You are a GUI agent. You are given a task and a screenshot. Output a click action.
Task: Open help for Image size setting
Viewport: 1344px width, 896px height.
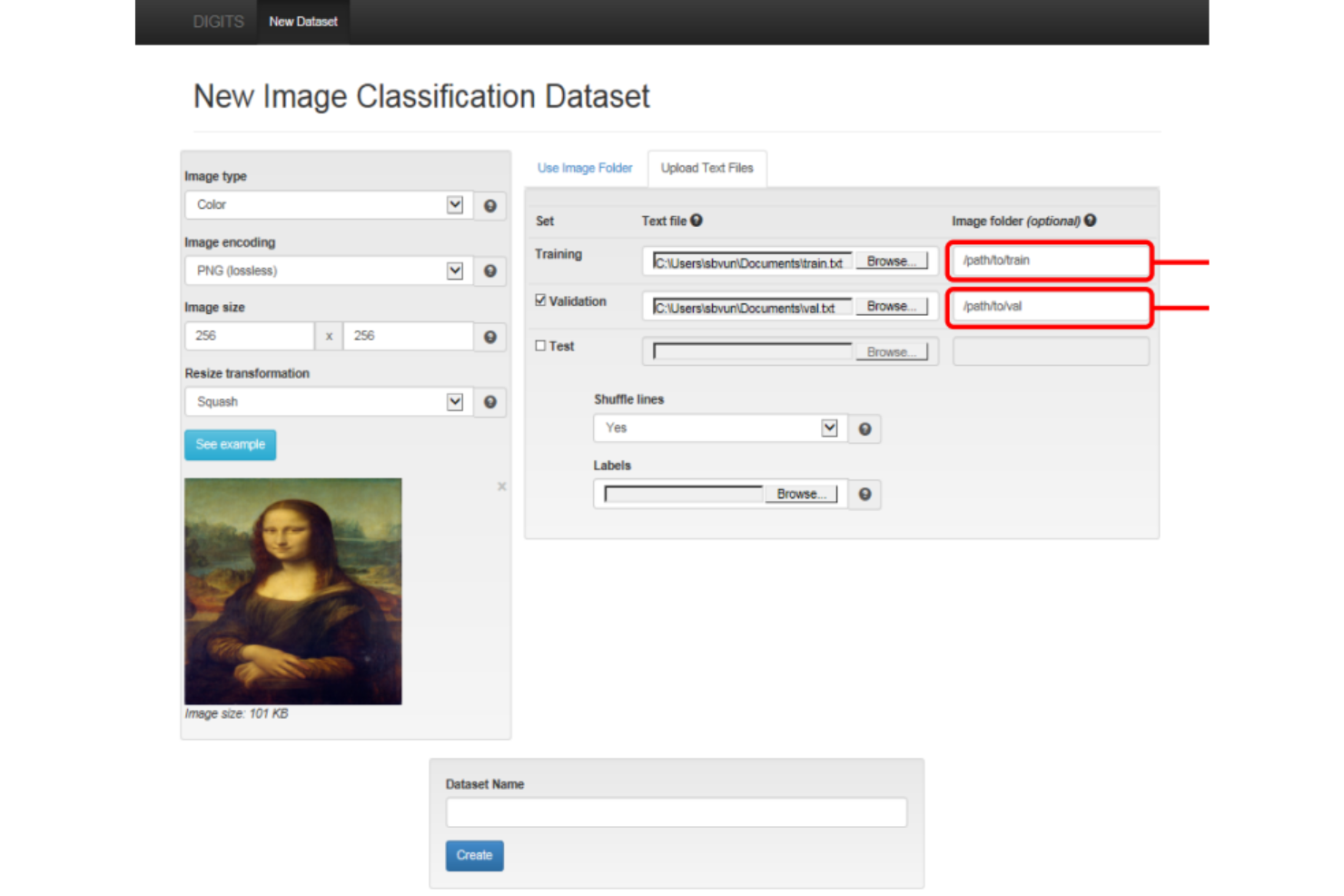pos(489,336)
